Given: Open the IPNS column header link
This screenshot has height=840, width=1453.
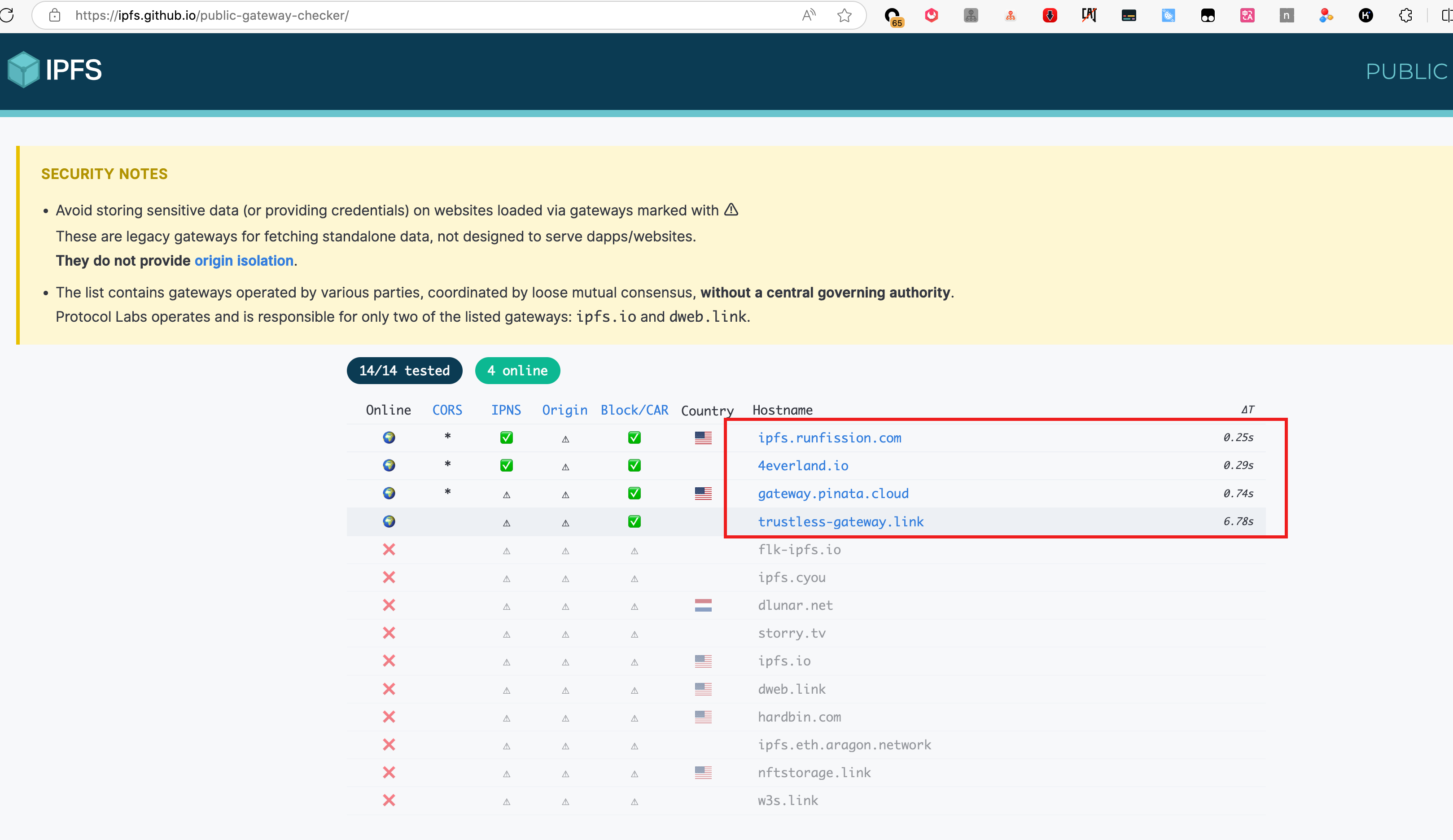Looking at the screenshot, I should click(506, 410).
